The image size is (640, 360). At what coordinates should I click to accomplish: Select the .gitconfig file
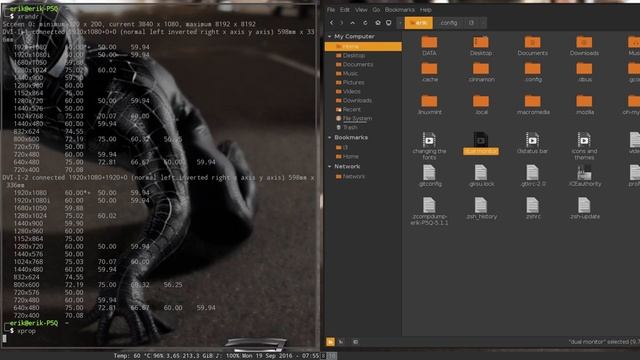(429, 176)
